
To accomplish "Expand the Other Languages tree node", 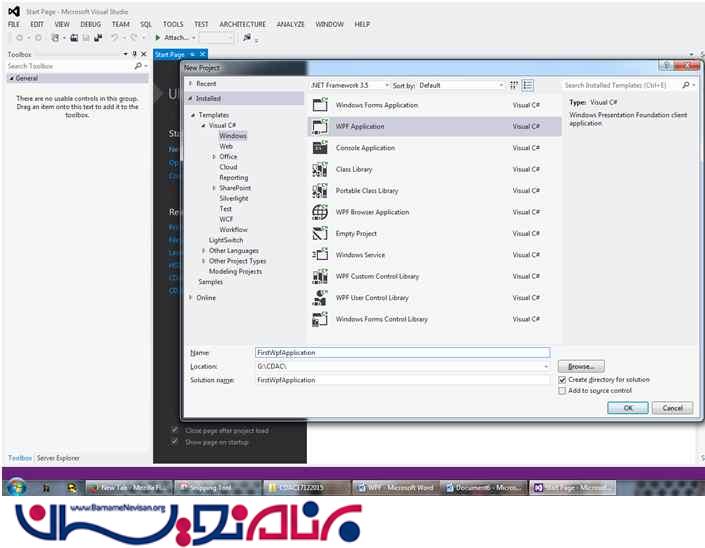I will coord(204,251).
